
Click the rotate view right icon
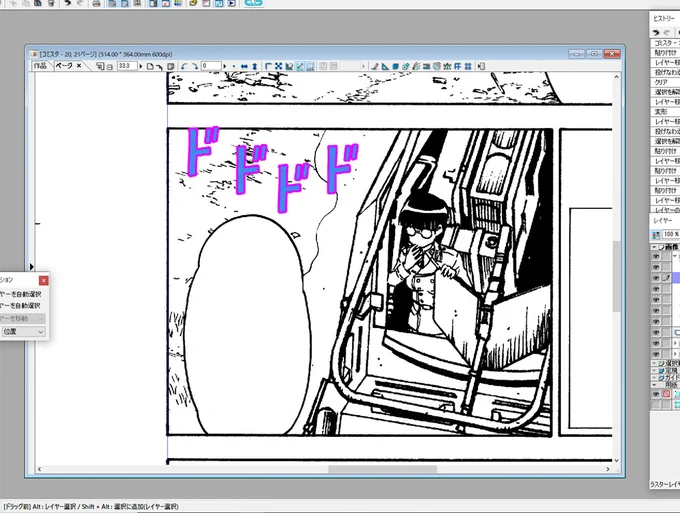(x=194, y=66)
